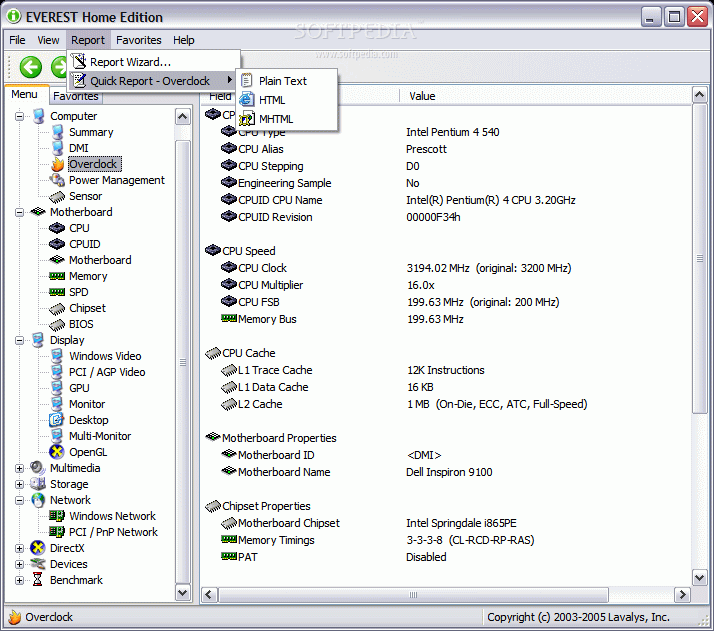
Task: Click the OpenGL icon in Display section
Action: (57, 452)
